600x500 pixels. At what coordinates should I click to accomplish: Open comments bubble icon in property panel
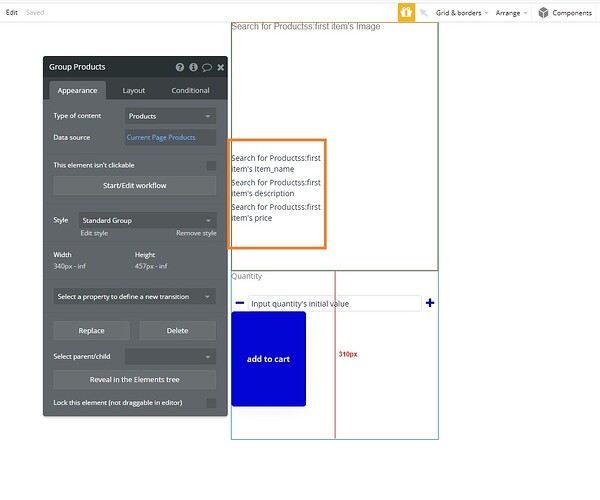pyautogui.click(x=207, y=68)
